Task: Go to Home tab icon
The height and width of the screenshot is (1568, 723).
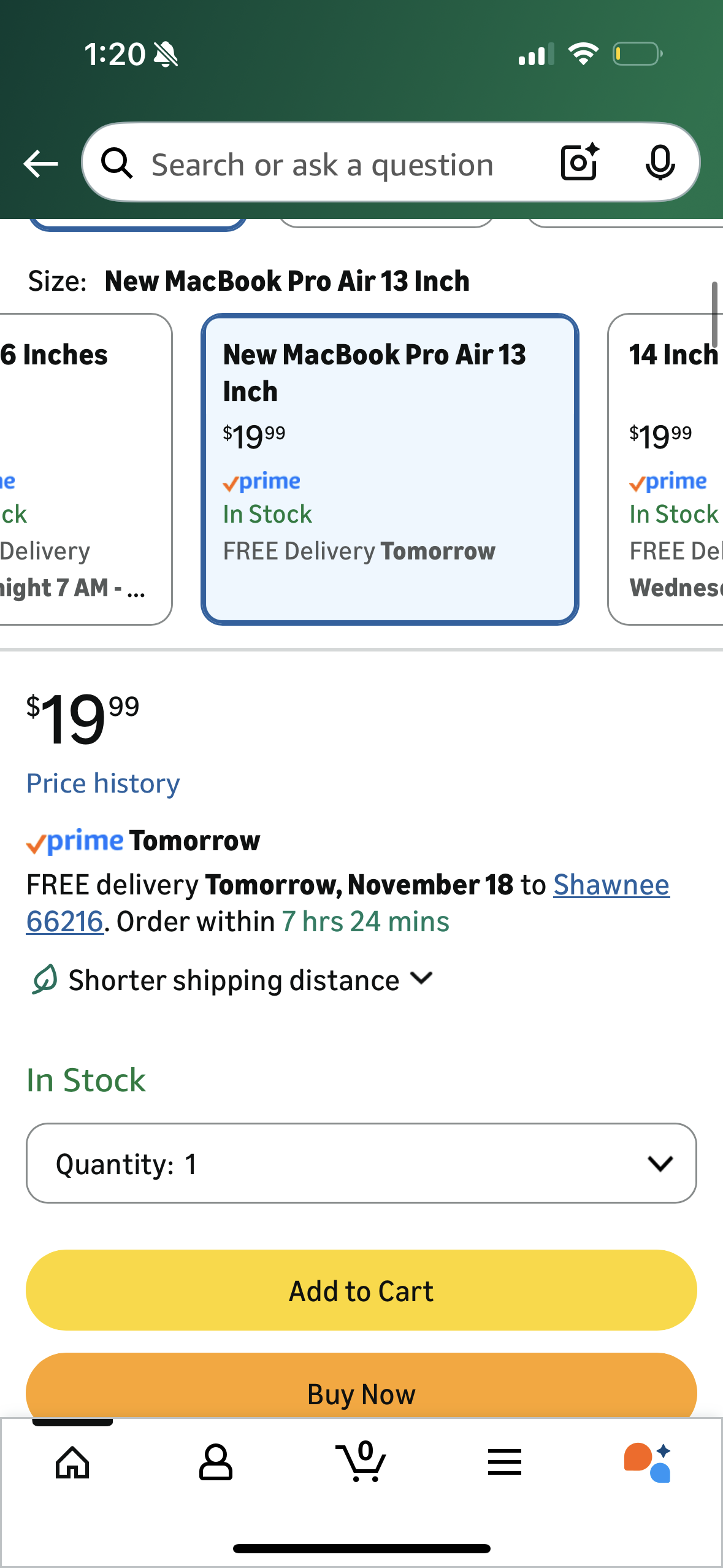Action: [x=72, y=1462]
